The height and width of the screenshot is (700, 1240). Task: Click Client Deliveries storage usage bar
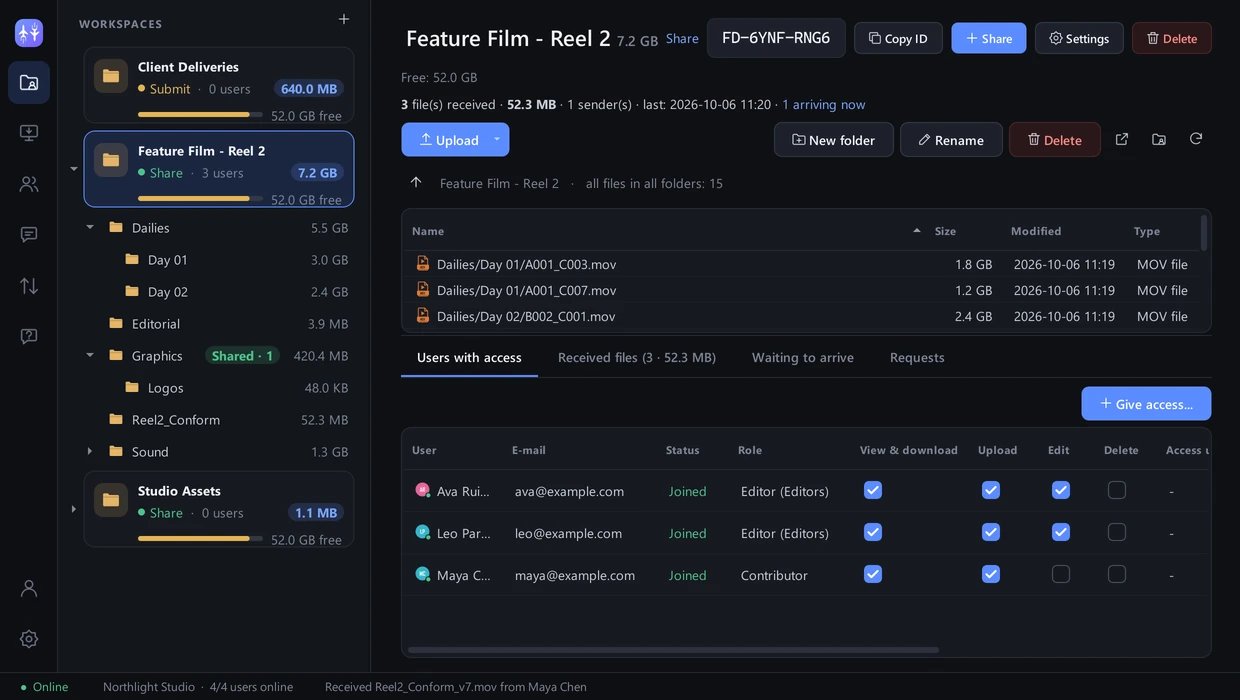click(x=200, y=115)
